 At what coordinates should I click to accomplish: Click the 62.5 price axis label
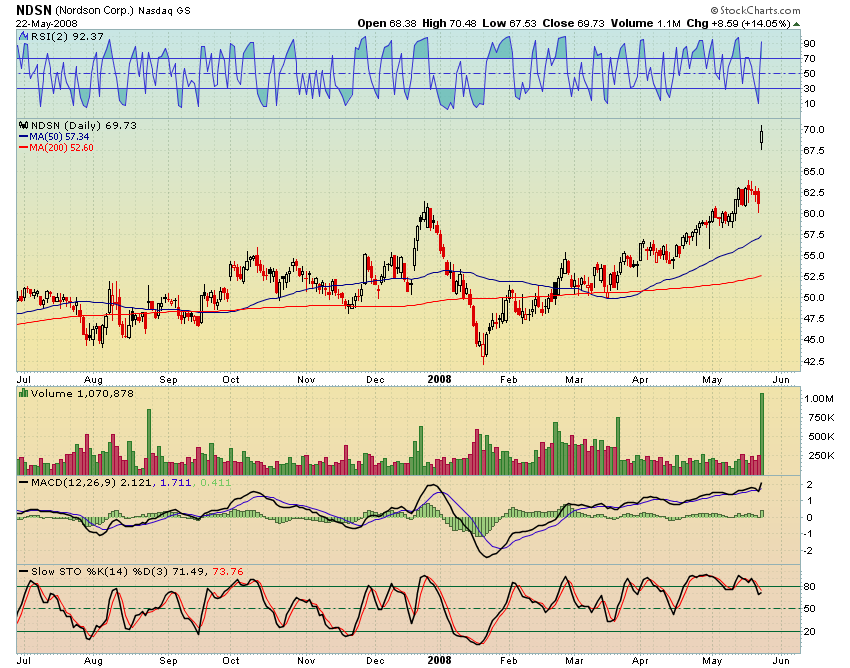tap(813, 192)
